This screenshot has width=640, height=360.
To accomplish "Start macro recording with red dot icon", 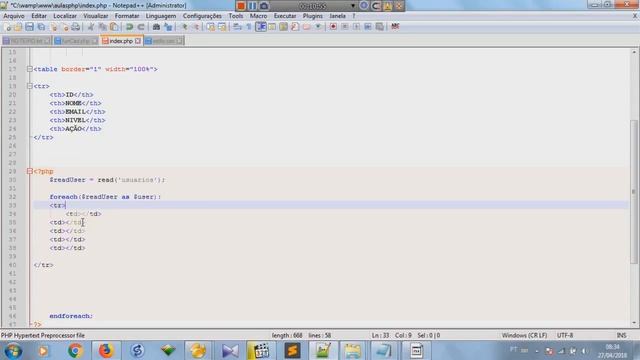I will [x=333, y=27].
